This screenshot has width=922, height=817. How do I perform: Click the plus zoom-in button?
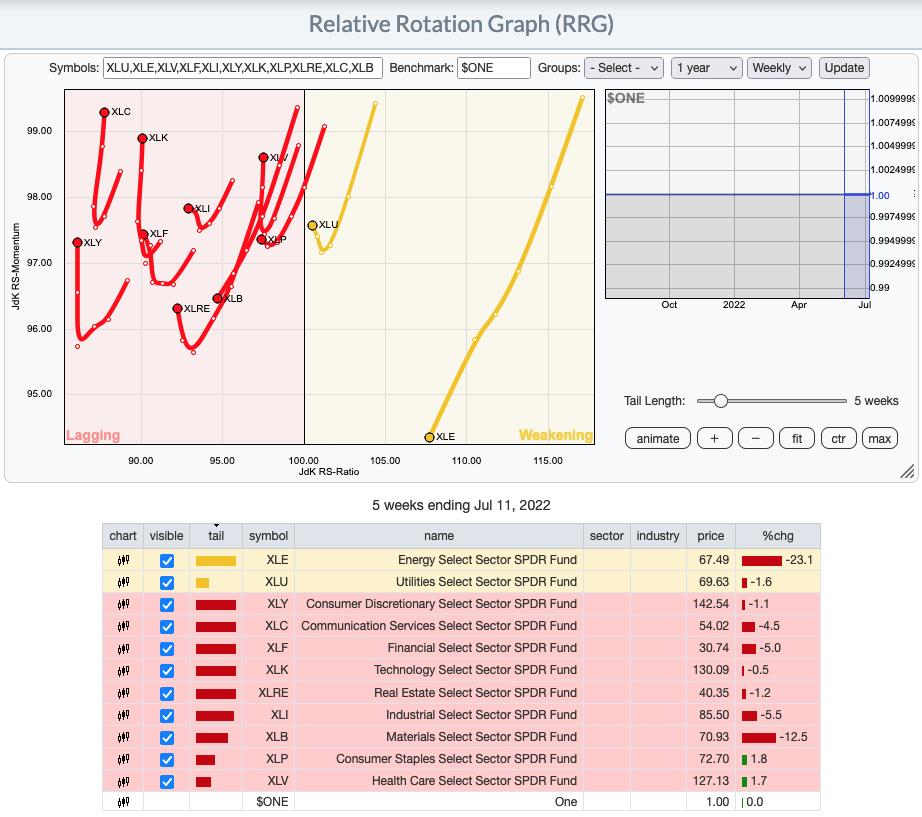pyautogui.click(x=714, y=438)
